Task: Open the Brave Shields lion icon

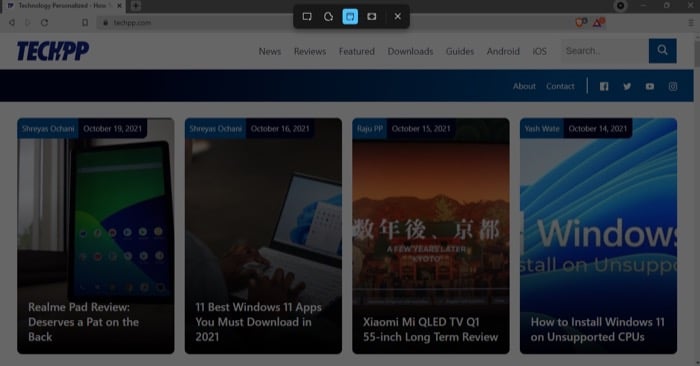Action: [x=580, y=22]
